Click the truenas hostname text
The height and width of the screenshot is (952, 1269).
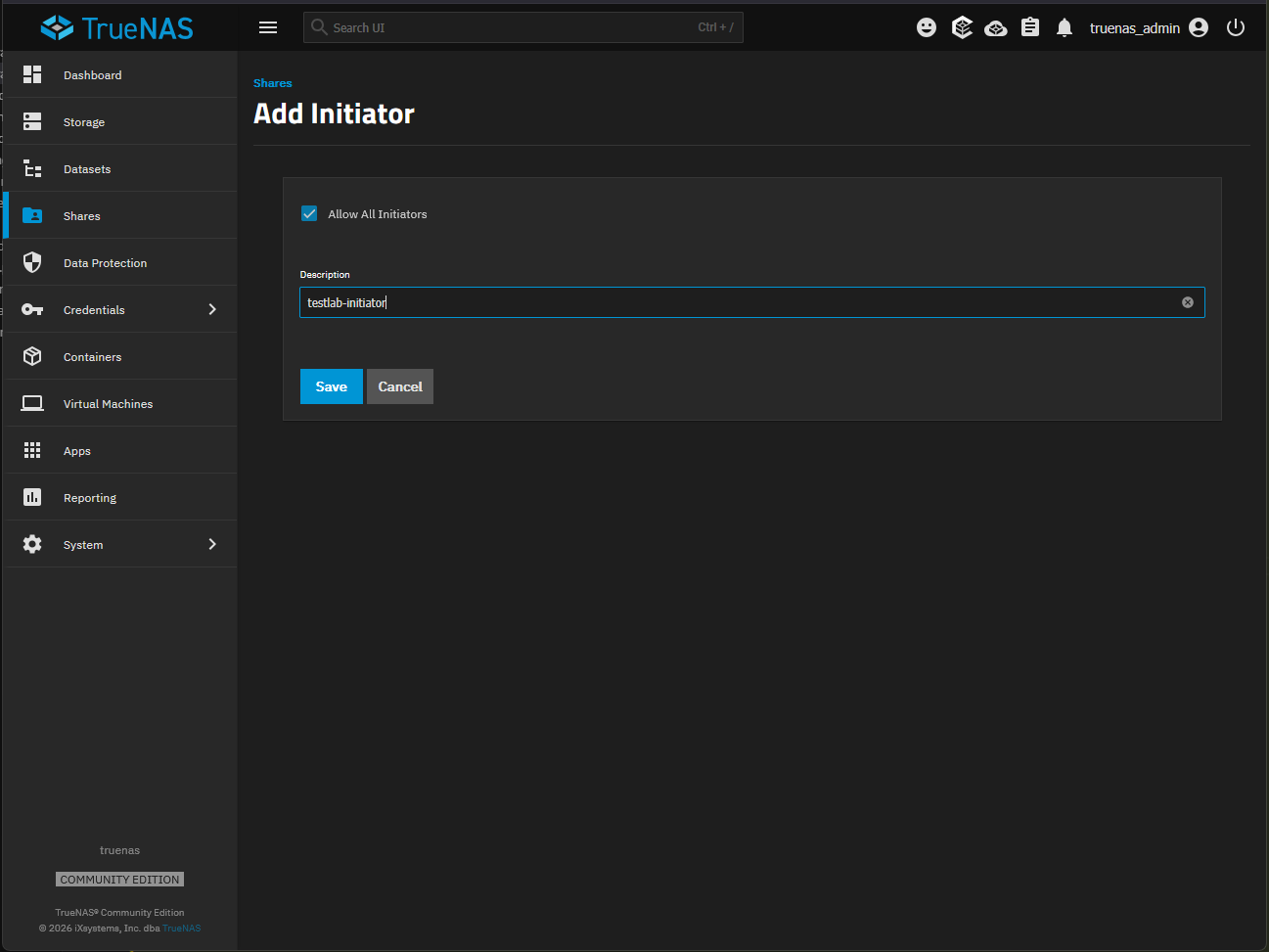[x=120, y=850]
